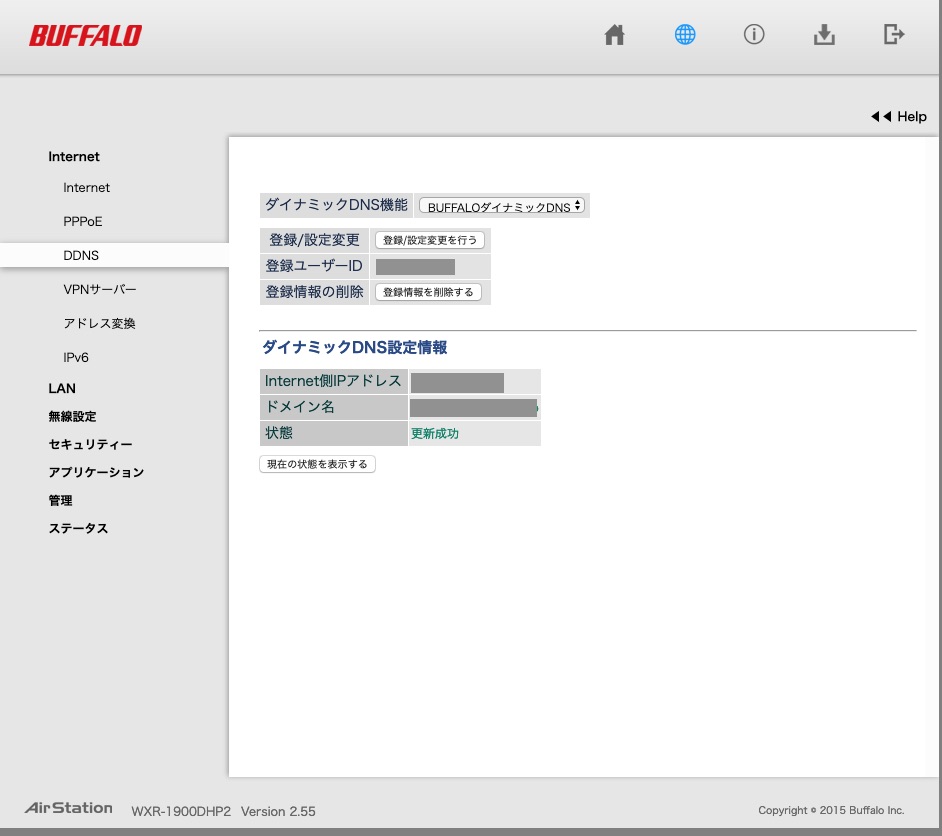942x836 pixels.
Task: Click the 状態 label
Action: pos(279,433)
